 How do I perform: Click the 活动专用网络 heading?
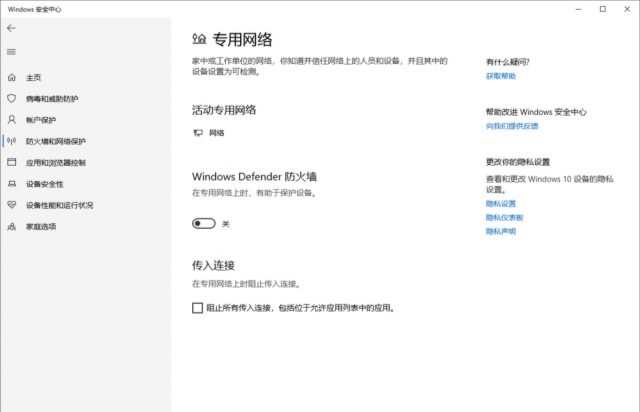pyautogui.click(x=224, y=110)
